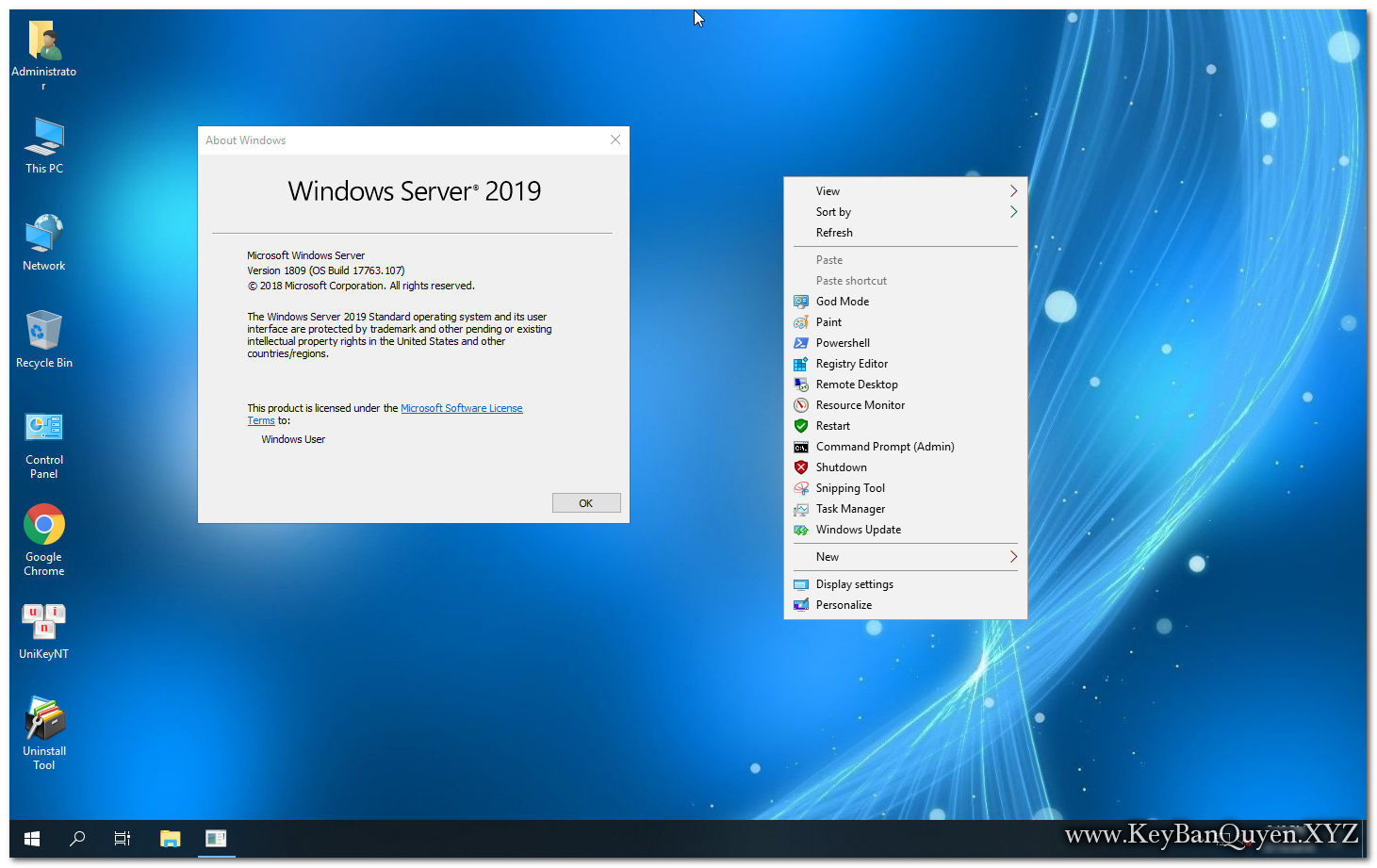Close the About Windows dialog
1377x868 pixels.
(615, 139)
